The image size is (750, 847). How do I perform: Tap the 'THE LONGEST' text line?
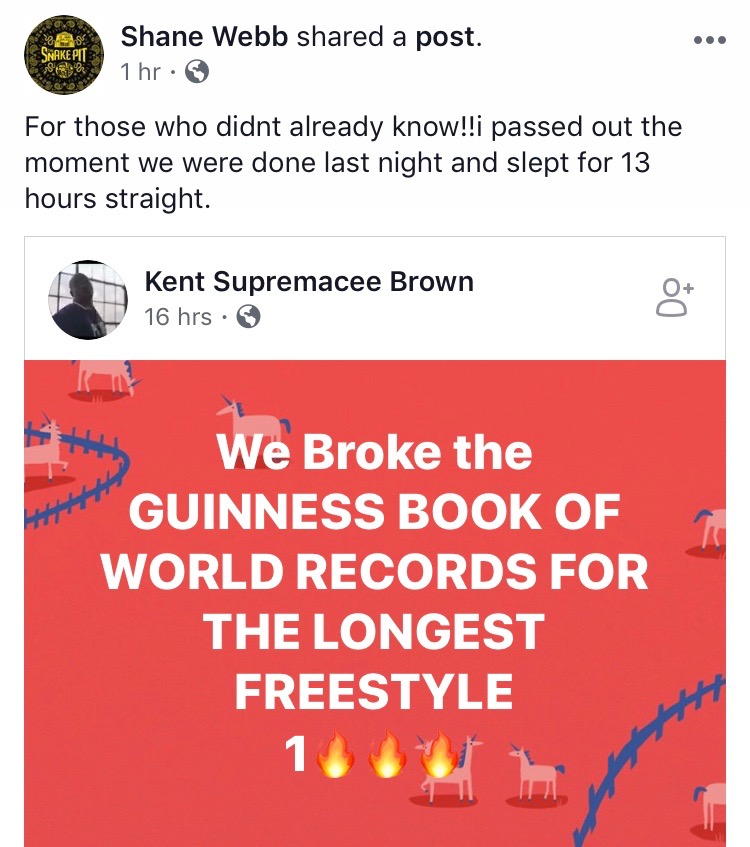(373, 631)
